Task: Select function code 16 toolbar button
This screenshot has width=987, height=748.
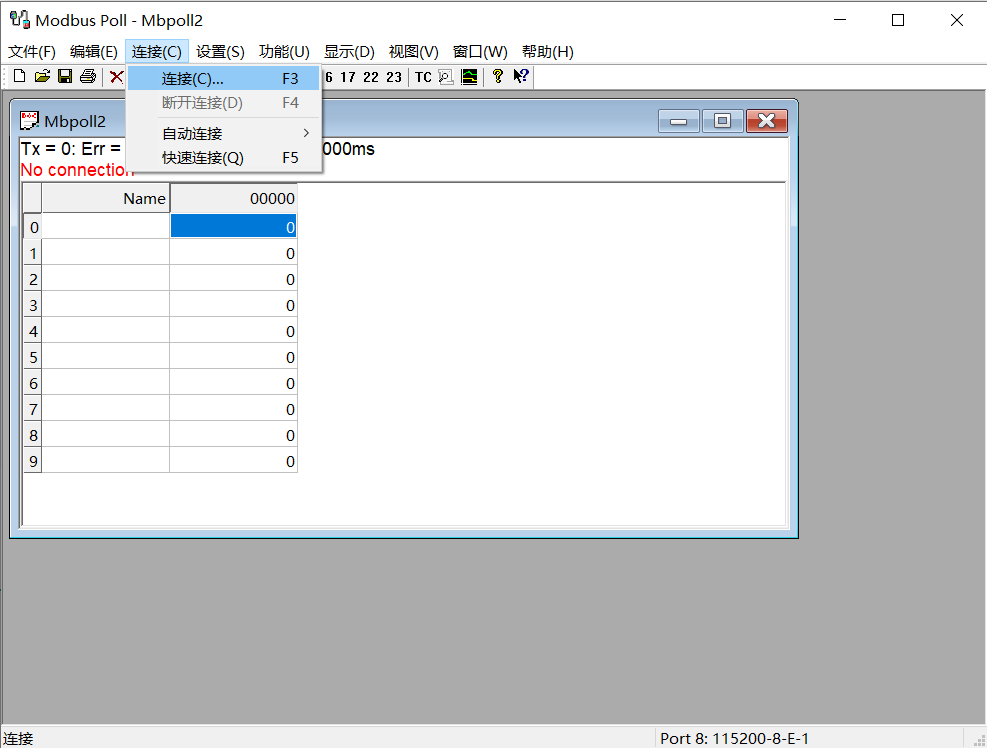Action: click(x=329, y=76)
